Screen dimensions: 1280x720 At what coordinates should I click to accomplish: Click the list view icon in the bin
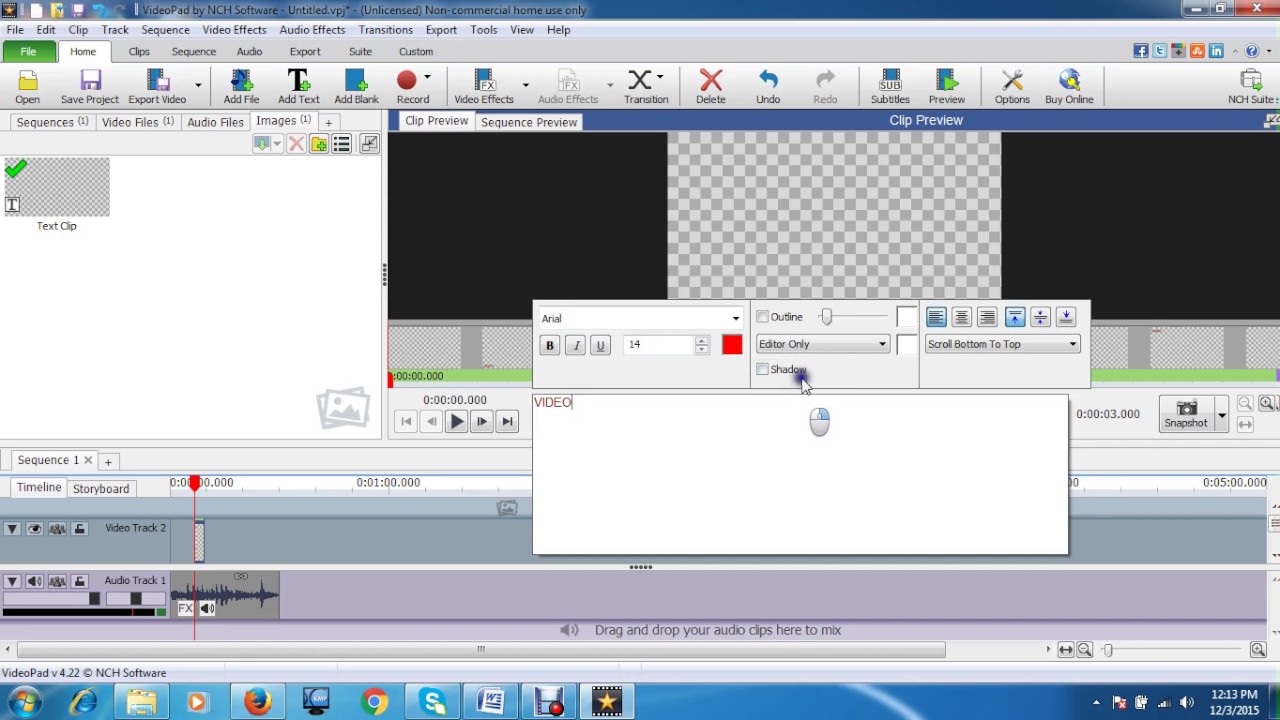click(342, 144)
